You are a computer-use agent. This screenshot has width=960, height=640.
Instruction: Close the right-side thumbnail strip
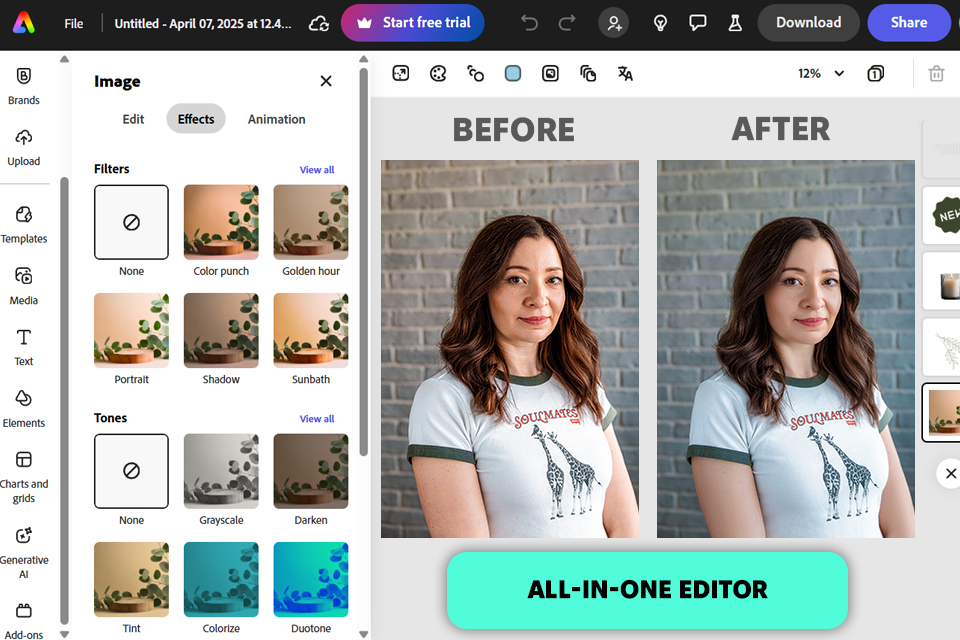coord(950,473)
